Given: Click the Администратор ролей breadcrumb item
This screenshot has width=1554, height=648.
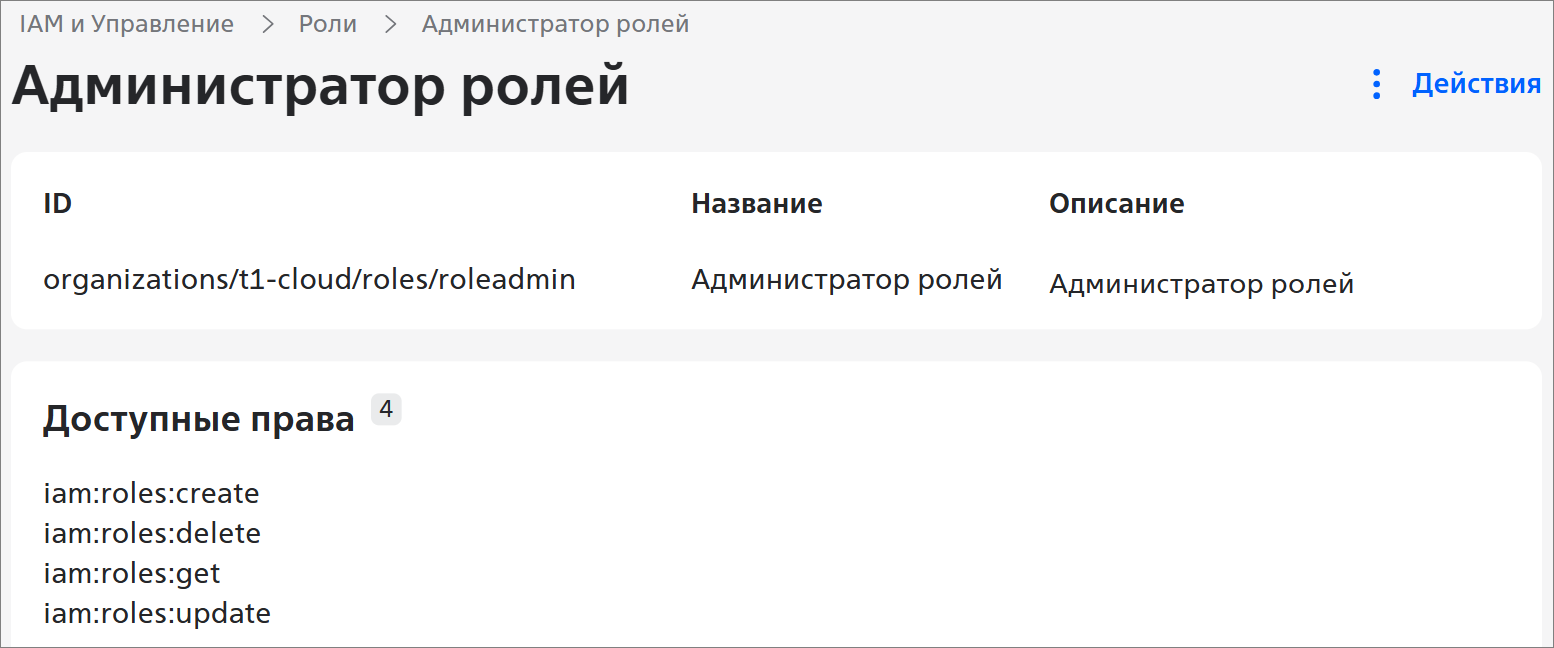Looking at the screenshot, I should tap(555, 24).
